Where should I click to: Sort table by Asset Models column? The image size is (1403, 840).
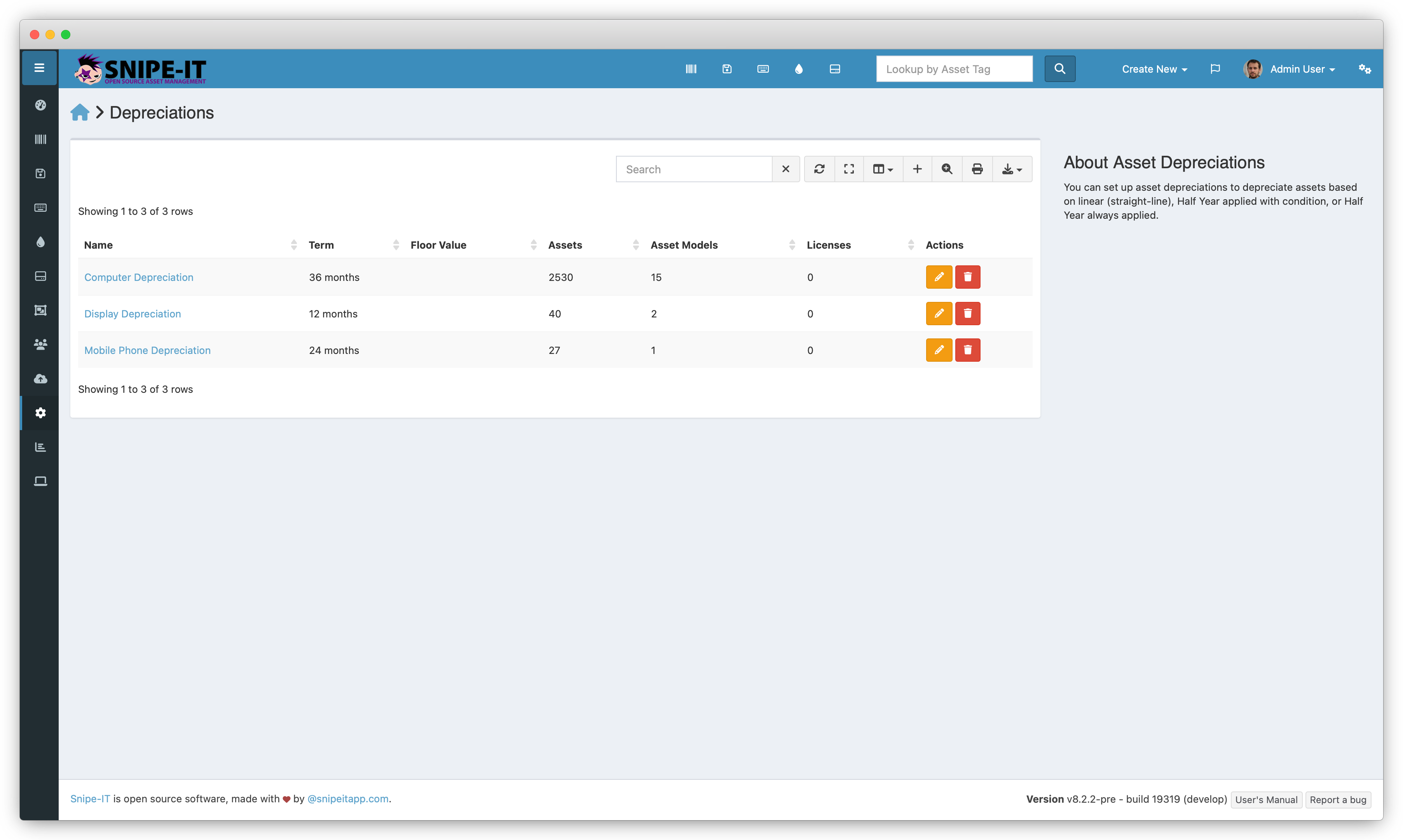tap(723, 245)
